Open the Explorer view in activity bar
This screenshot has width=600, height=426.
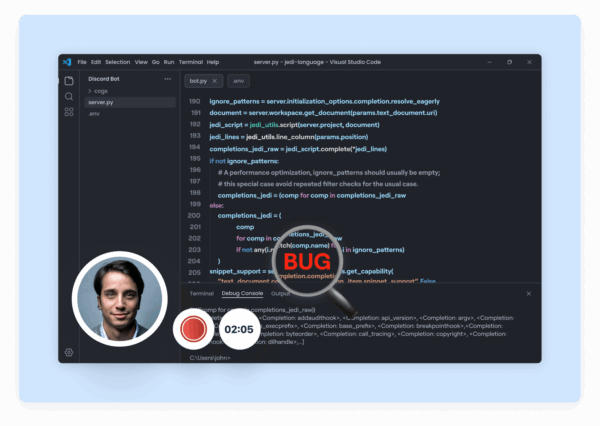tap(69, 80)
